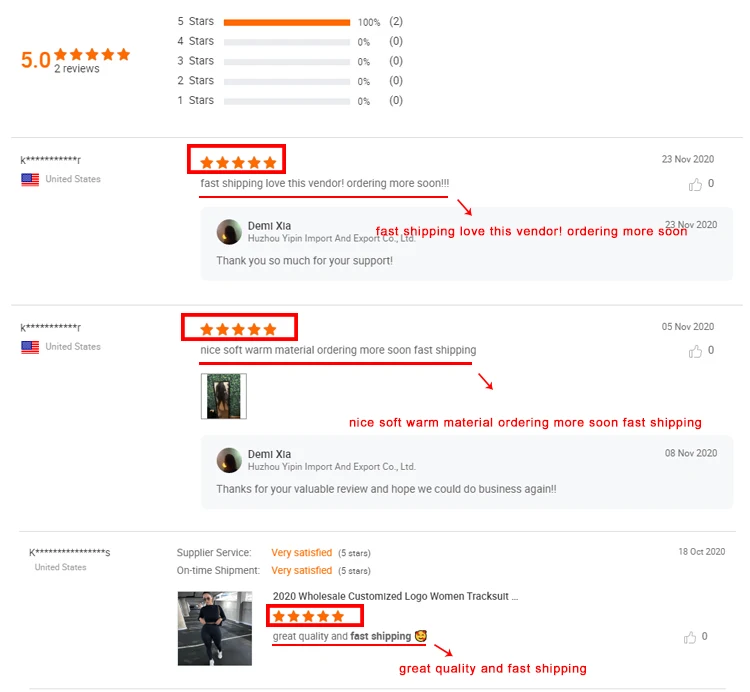750x692 pixels.
Task: Filter reviews by 4 Stars row
Action: point(290,42)
